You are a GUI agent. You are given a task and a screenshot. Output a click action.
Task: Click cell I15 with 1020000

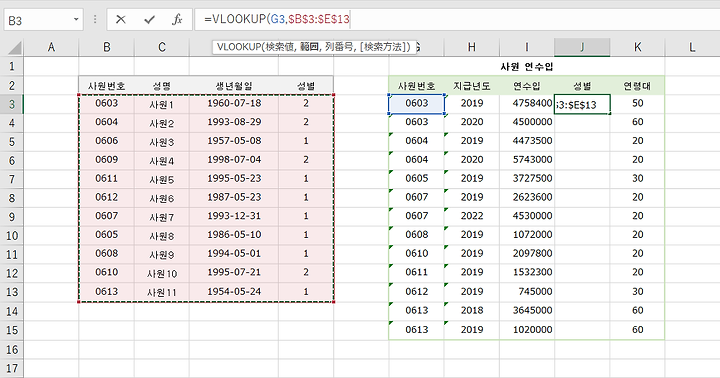[527, 330]
